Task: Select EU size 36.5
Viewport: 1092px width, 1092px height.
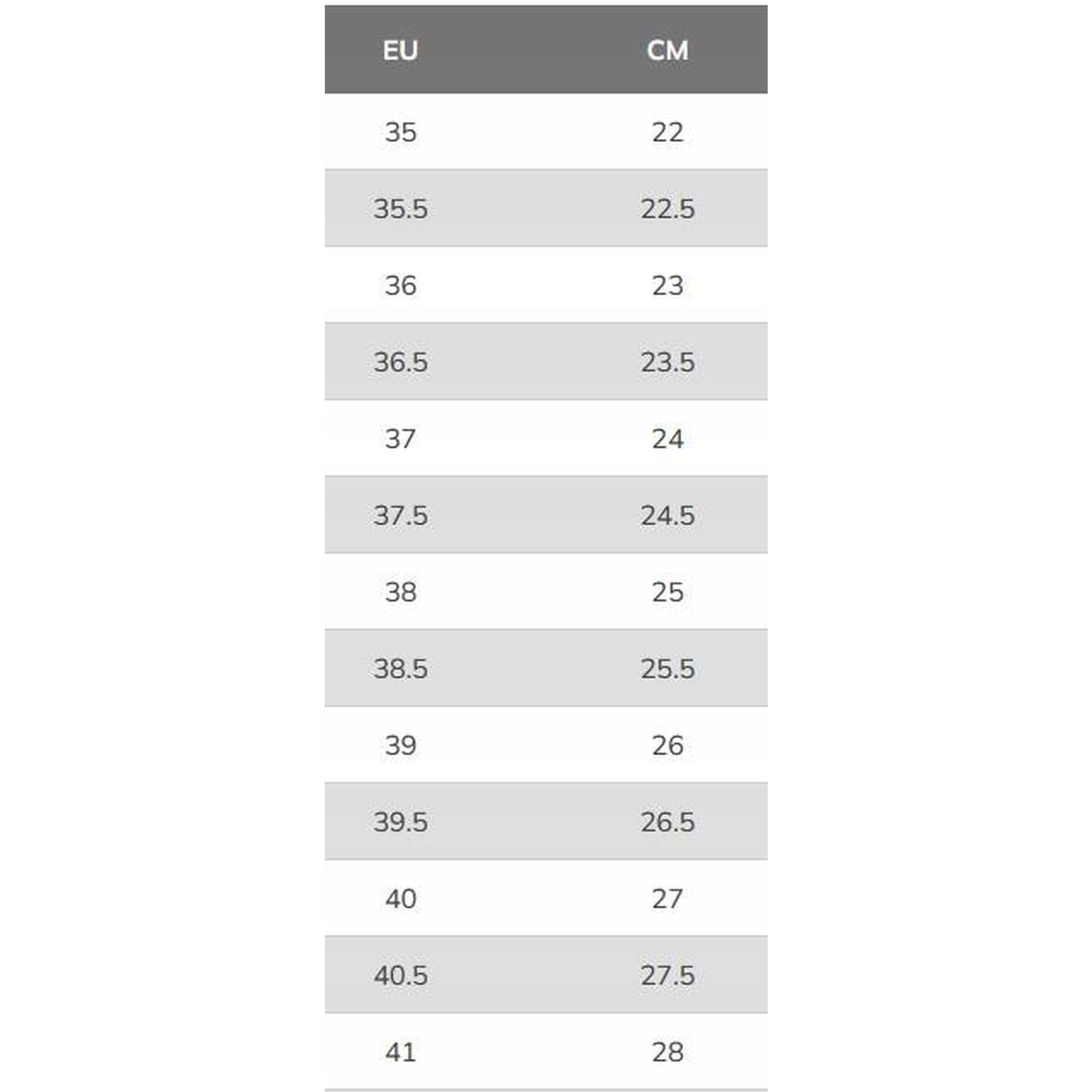Action: click(401, 363)
